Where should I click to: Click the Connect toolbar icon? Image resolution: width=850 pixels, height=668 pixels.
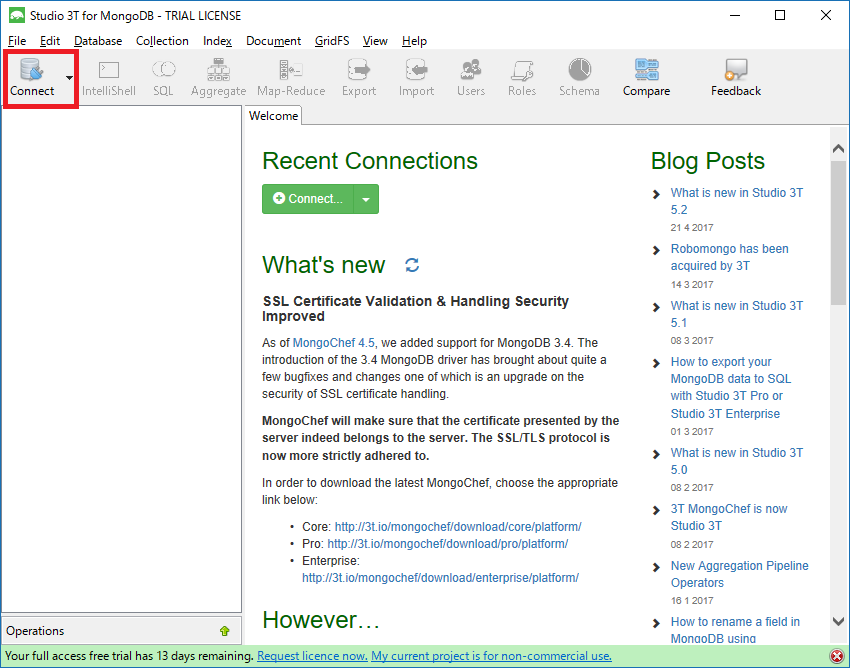pyautogui.click(x=32, y=78)
